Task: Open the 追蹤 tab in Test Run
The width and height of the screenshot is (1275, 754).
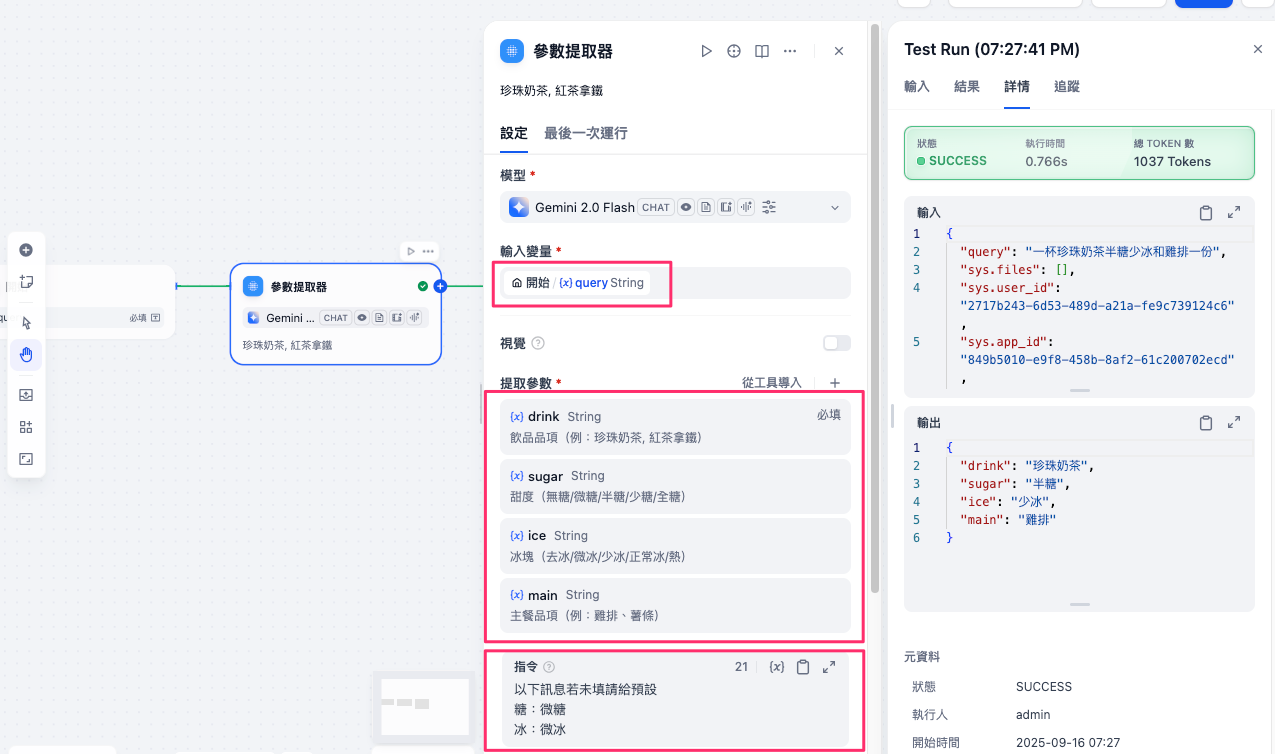Action: [1066, 87]
